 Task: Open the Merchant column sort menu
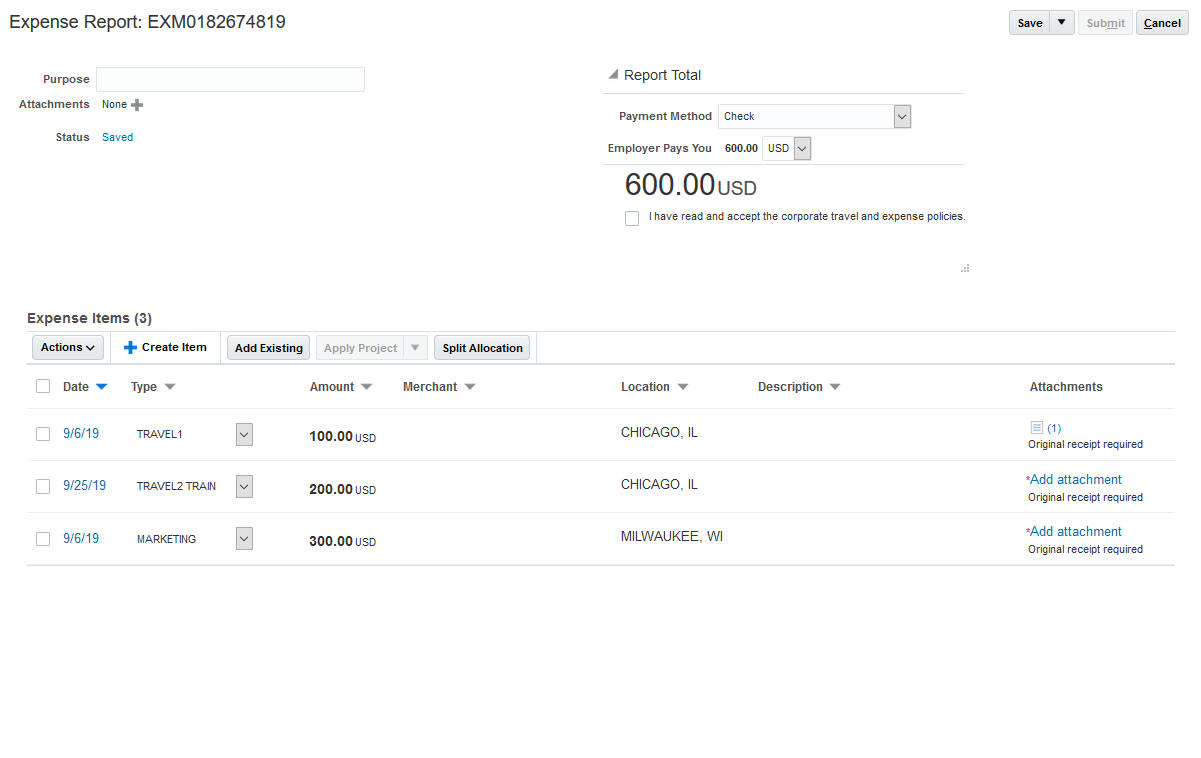(x=470, y=387)
